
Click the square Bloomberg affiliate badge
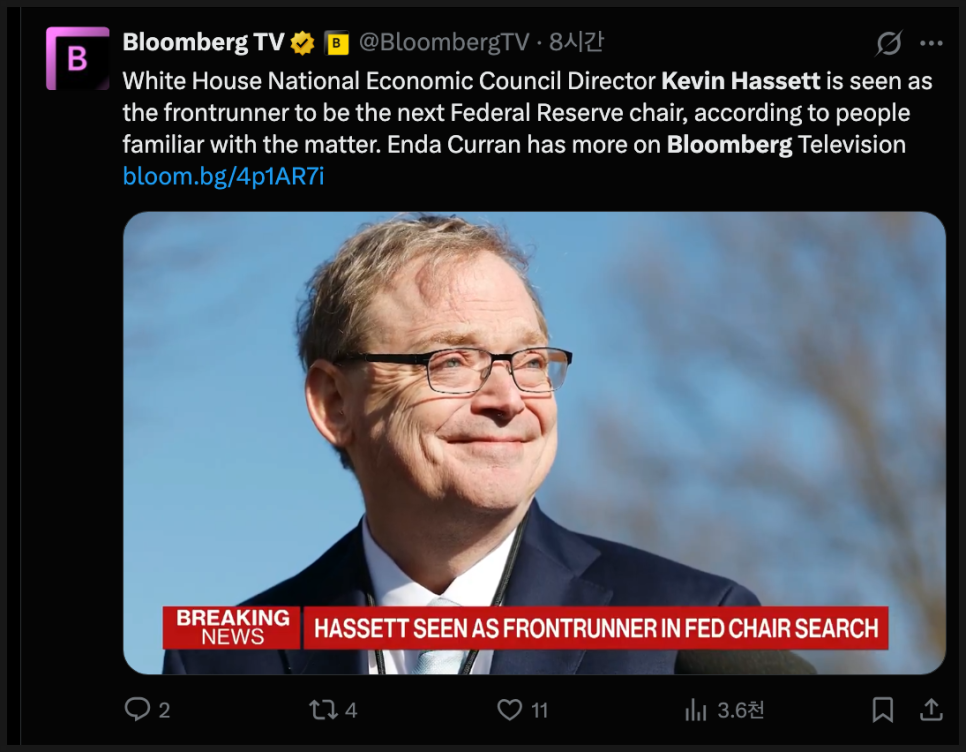pyautogui.click(x=337, y=43)
